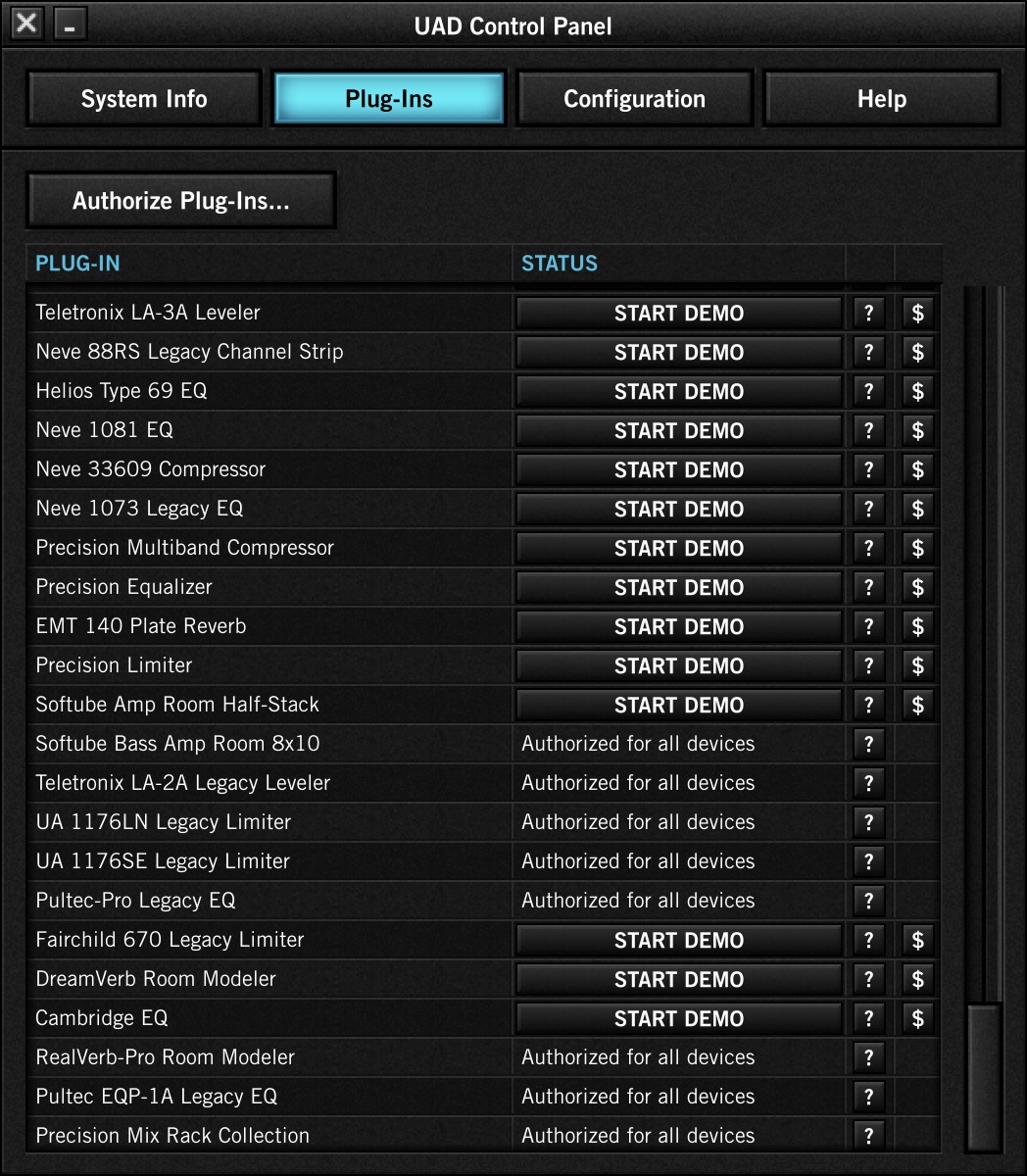Viewport: 1027px width, 1176px height.
Task: Start demo for Neve 88RS Legacy Channel Strip
Action: click(678, 352)
